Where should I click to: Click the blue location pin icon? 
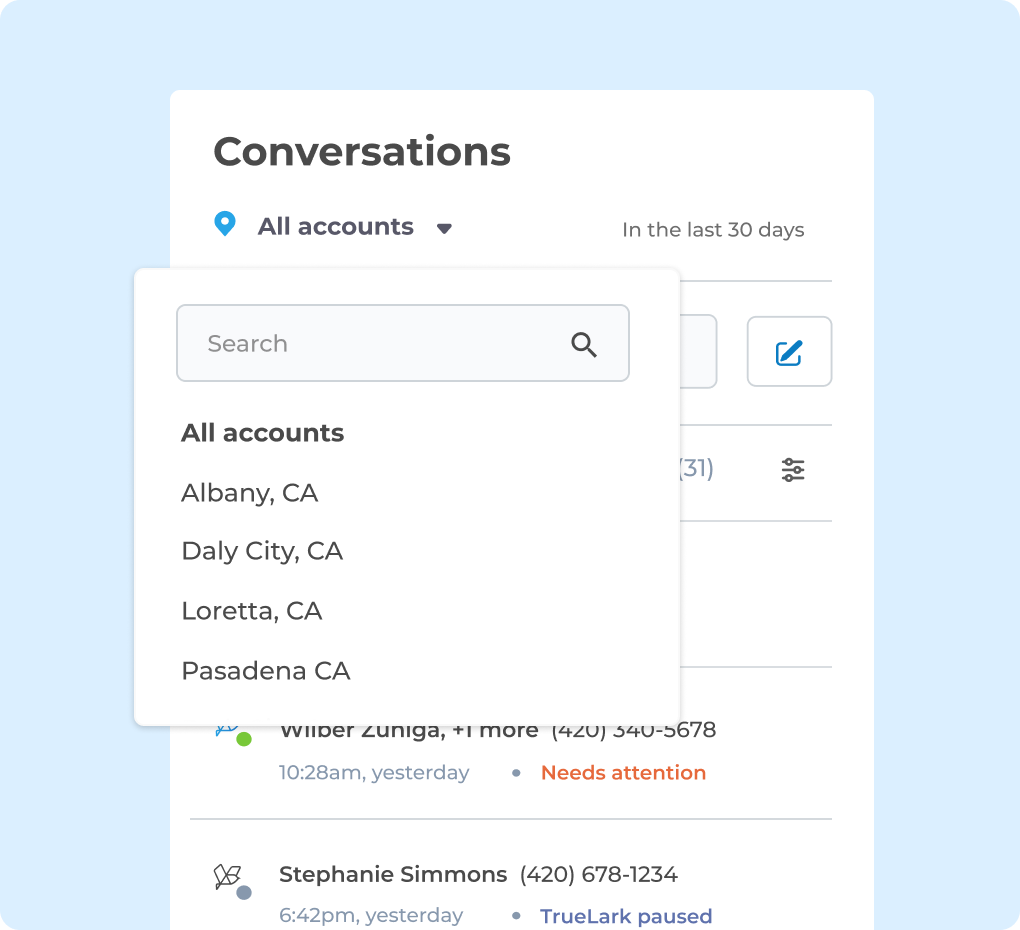pos(225,224)
